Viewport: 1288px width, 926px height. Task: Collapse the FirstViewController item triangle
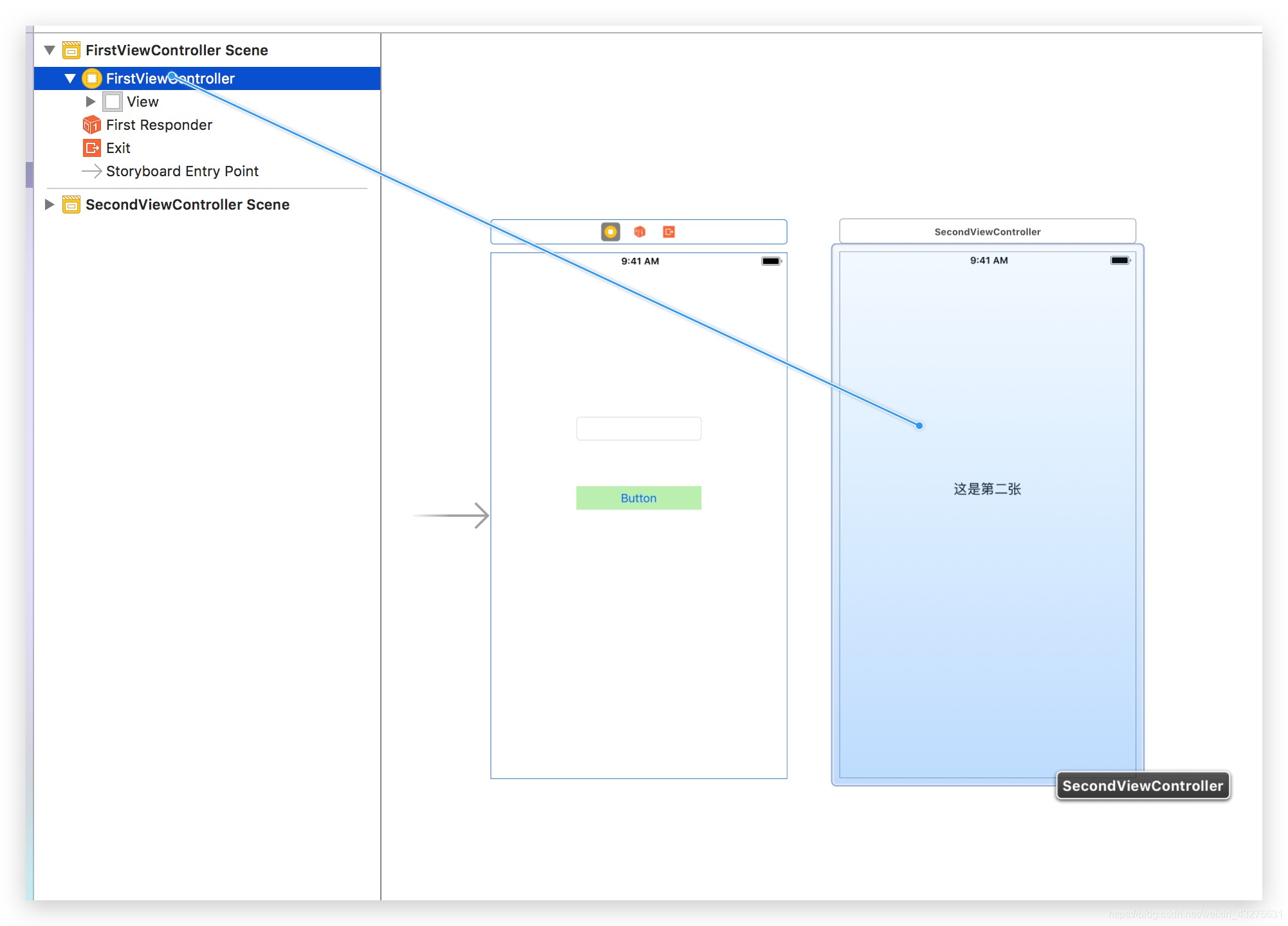click(70, 78)
